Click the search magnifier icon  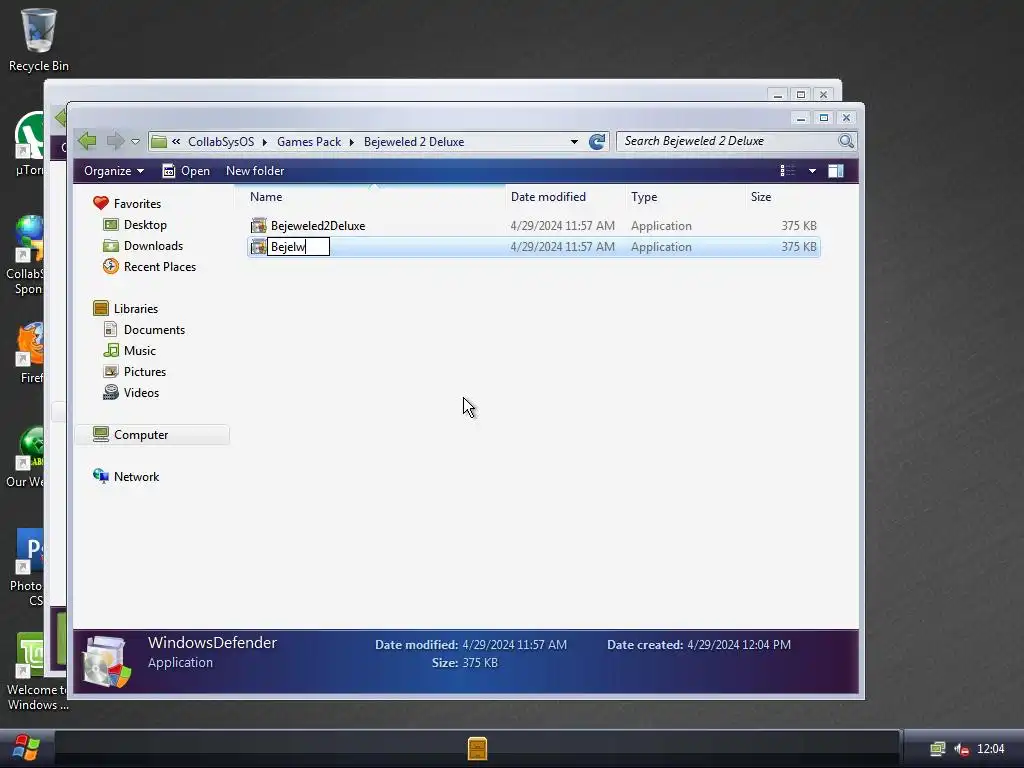846,141
